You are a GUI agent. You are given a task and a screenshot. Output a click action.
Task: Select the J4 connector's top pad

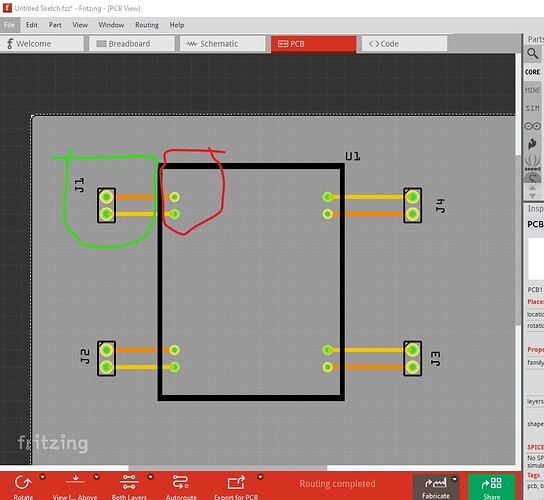click(x=413, y=197)
